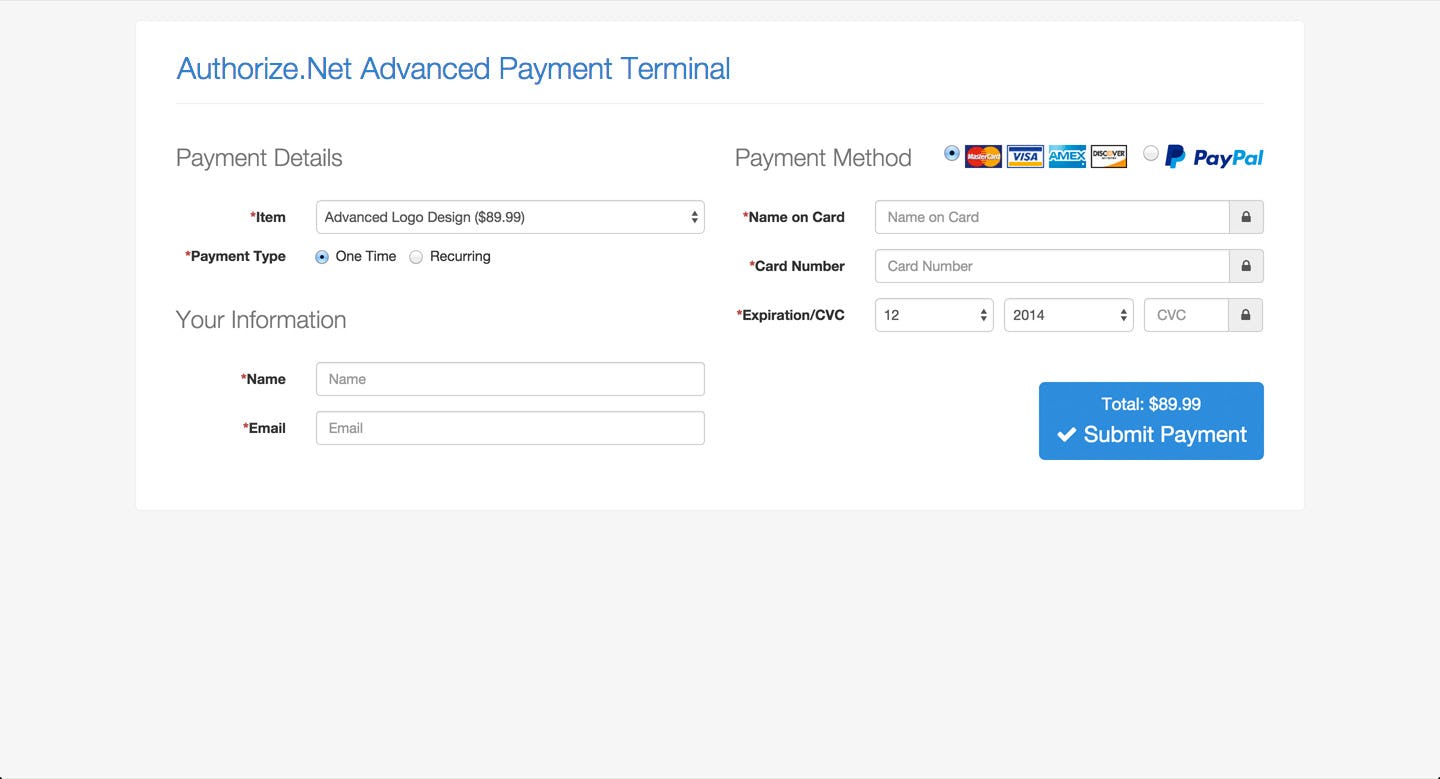Select the Recurring payment type
Screen dimensions: 1440x779
pos(416,257)
